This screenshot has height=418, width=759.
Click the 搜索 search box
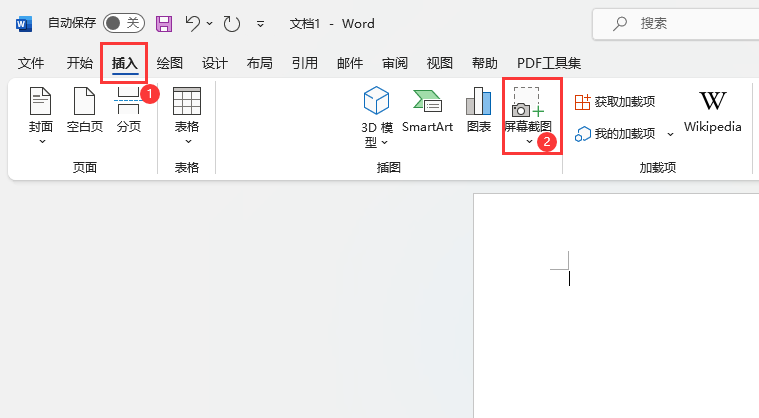point(676,23)
